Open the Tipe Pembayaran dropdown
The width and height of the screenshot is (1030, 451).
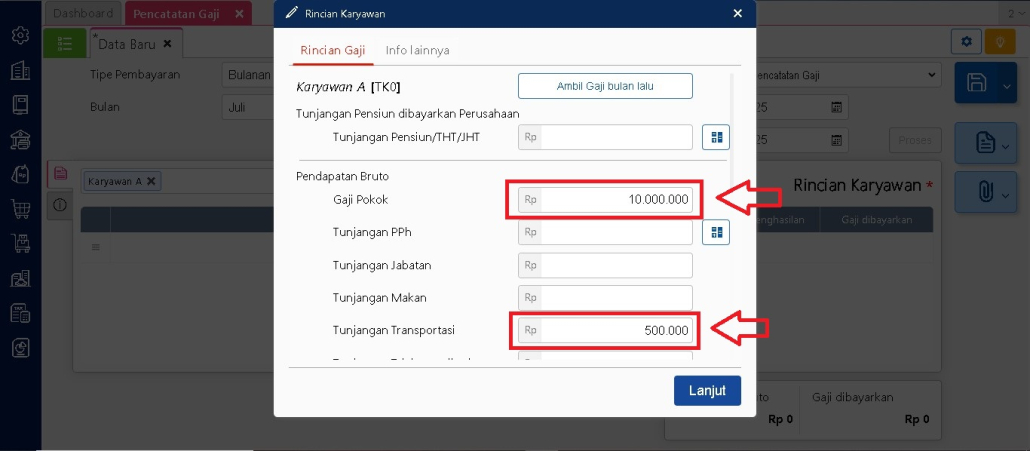pyautogui.click(x=247, y=75)
